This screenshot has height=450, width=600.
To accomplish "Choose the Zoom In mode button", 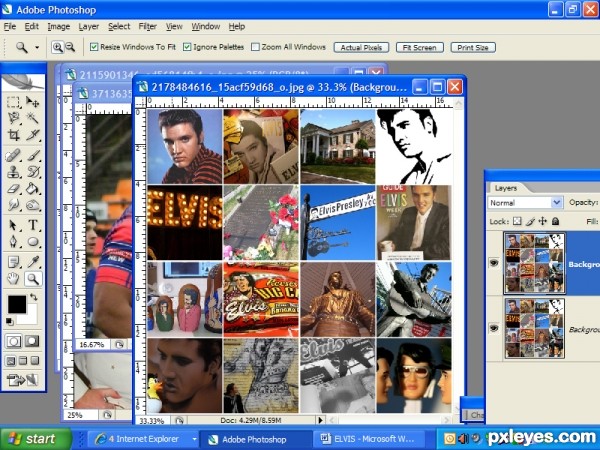I will pyautogui.click(x=57, y=47).
